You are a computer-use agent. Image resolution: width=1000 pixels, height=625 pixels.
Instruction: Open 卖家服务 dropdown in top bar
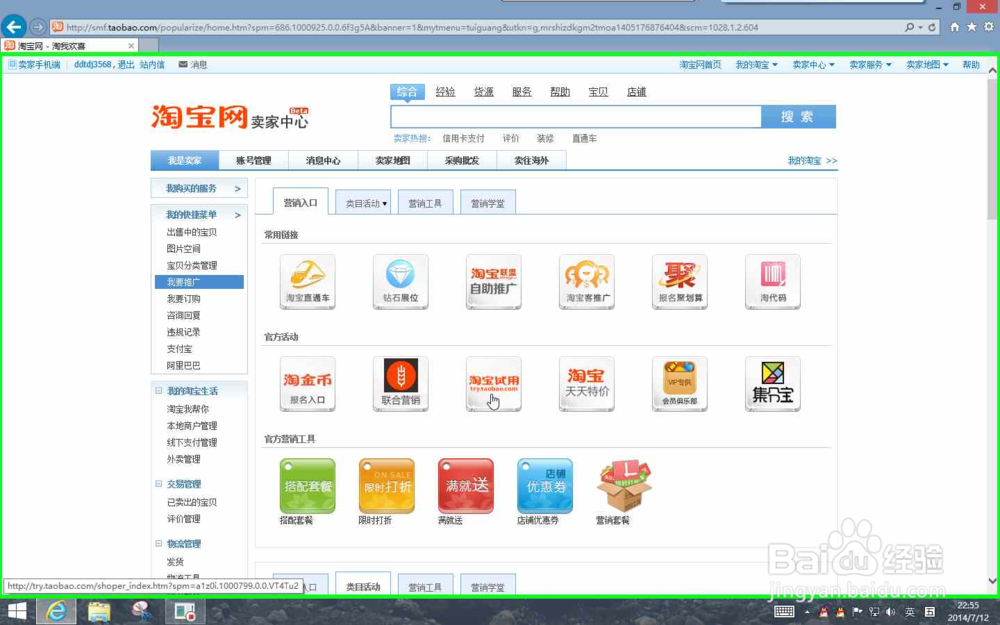[870, 64]
